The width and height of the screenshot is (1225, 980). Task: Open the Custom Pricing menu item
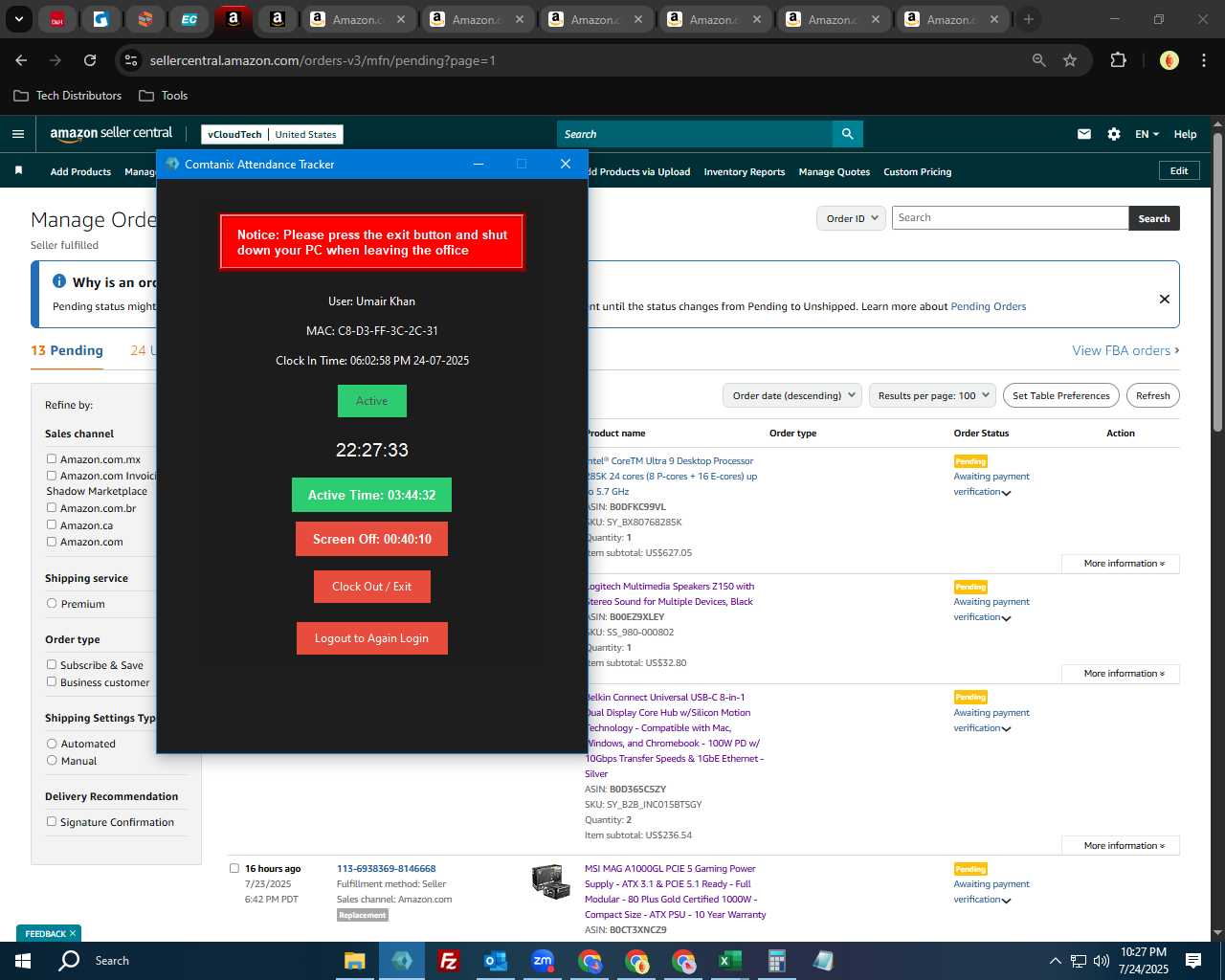click(917, 172)
